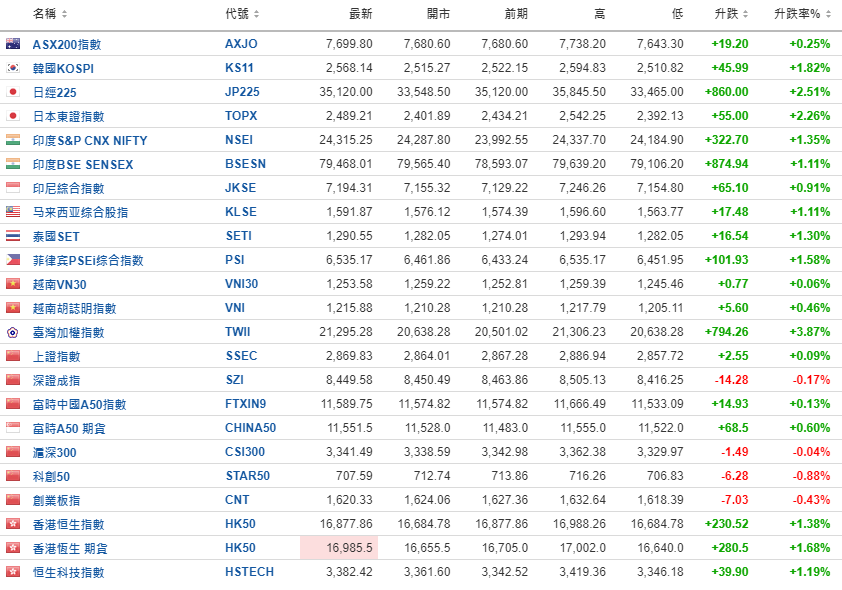Click the Indian flag beside 印度BSE SENSEX

click(x=13, y=164)
